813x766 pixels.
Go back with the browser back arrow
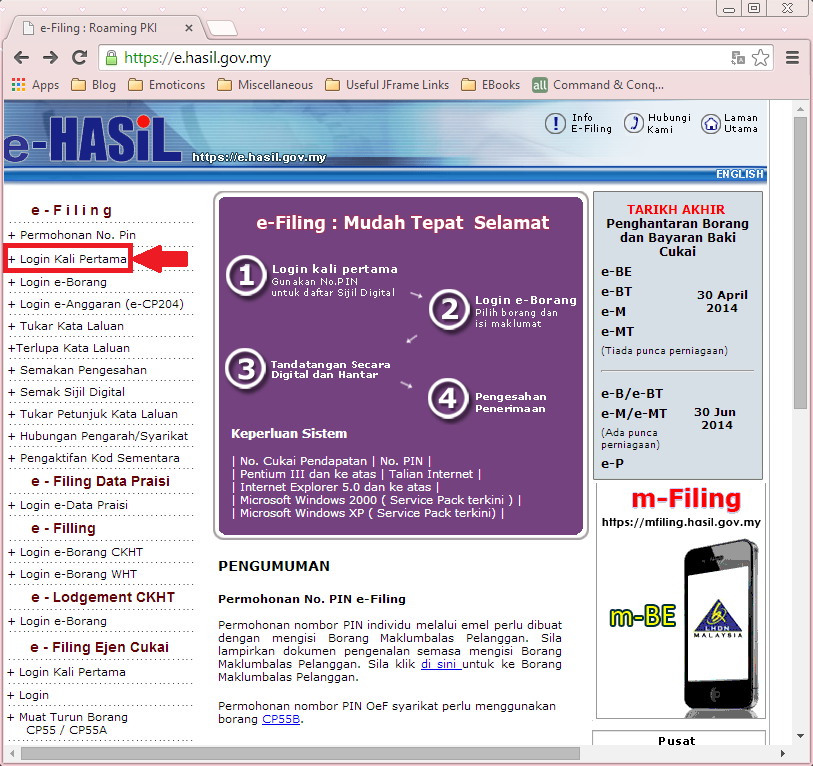pyautogui.click(x=21, y=58)
